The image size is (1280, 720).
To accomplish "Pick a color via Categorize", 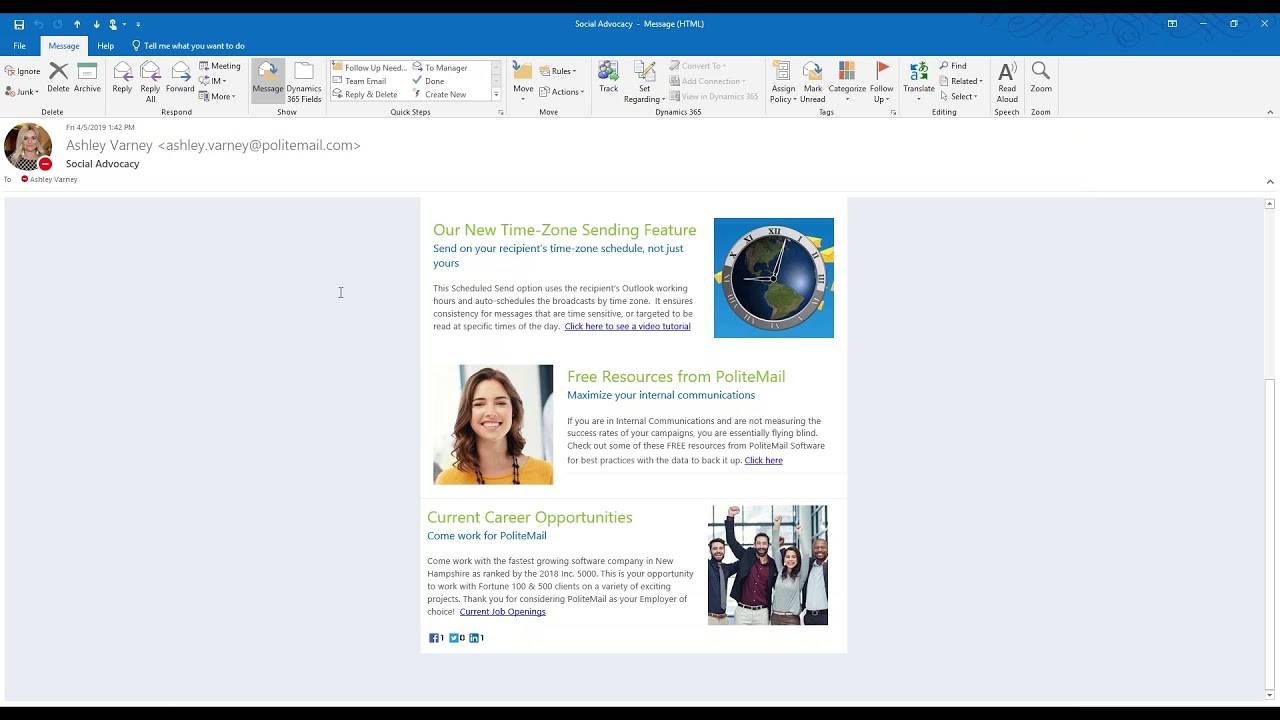I will (847, 78).
